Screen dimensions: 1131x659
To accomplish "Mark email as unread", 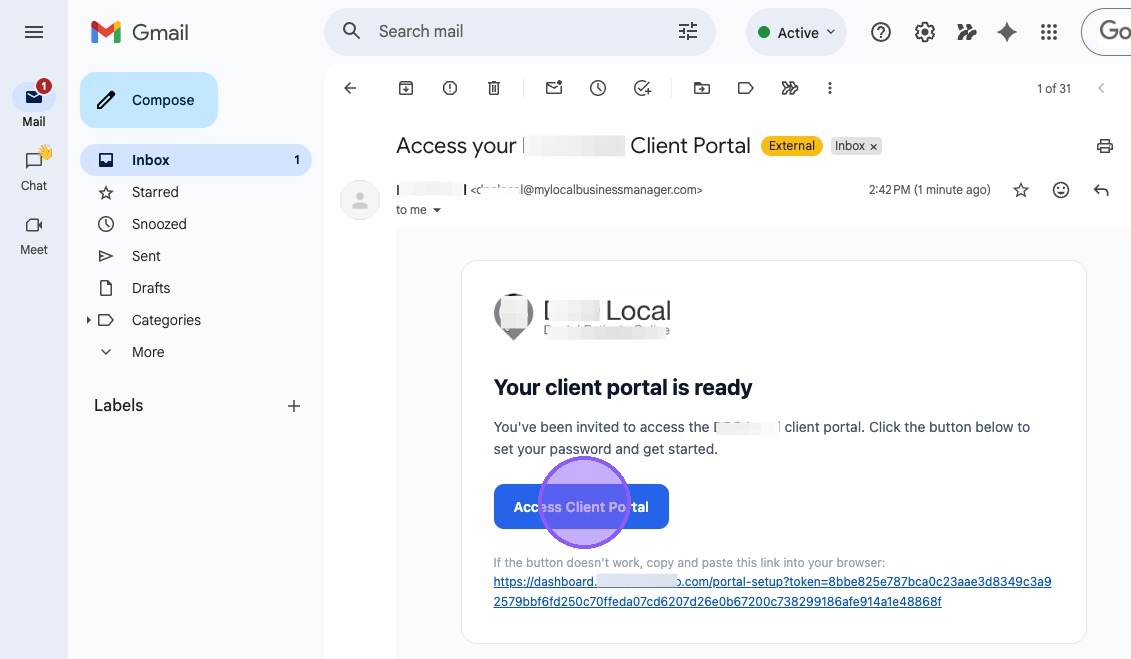I will pos(554,88).
